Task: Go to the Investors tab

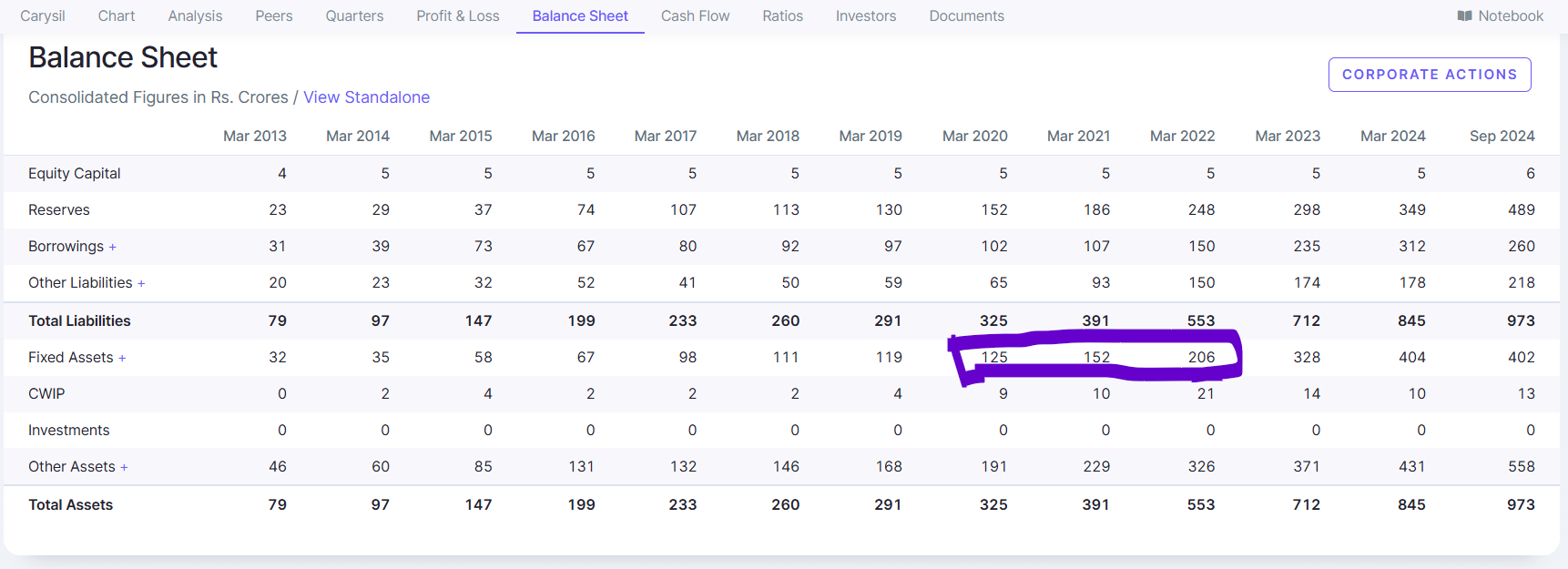Action: point(866,15)
